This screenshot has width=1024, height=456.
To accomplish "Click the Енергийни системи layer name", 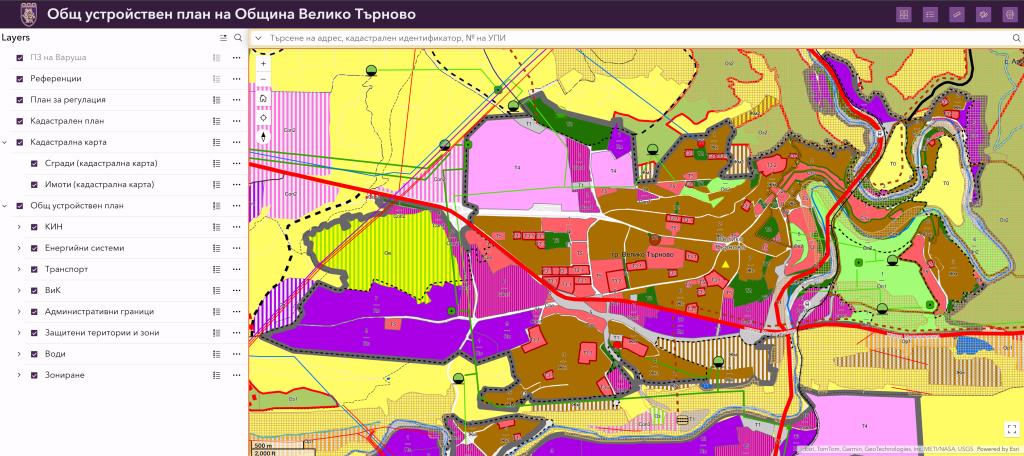I will coord(84,248).
